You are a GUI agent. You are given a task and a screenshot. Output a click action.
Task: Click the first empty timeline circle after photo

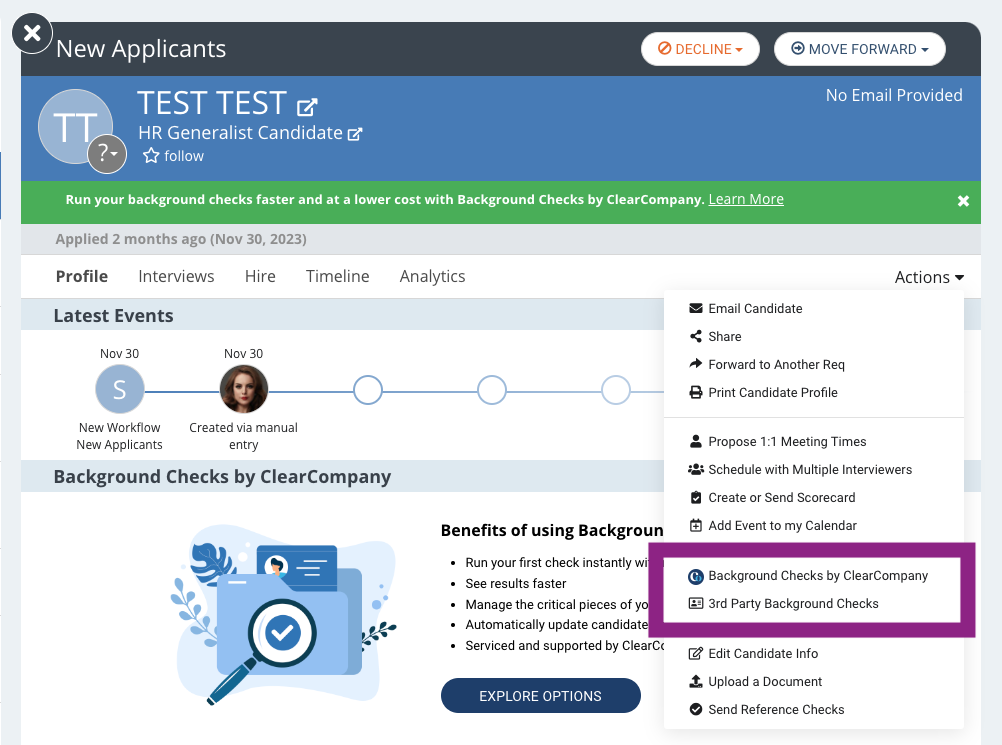click(367, 390)
